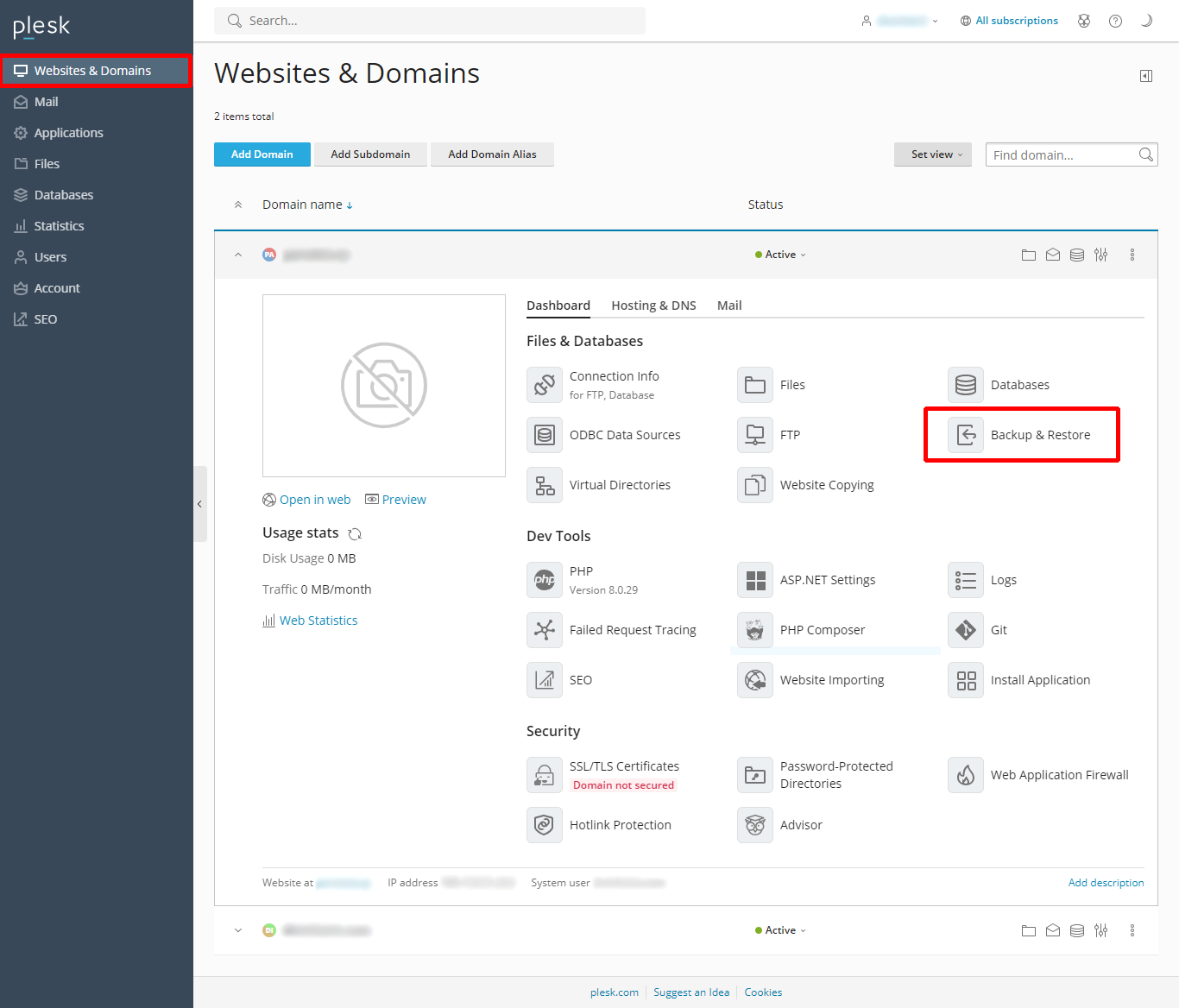This screenshot has height=1008, width=1179.
Task: Open mail icon for first domain row
Action: (x=1053, y=255)
